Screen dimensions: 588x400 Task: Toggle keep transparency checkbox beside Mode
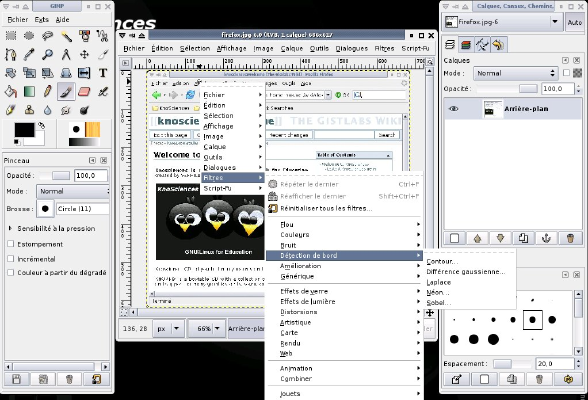coord(566,73)
